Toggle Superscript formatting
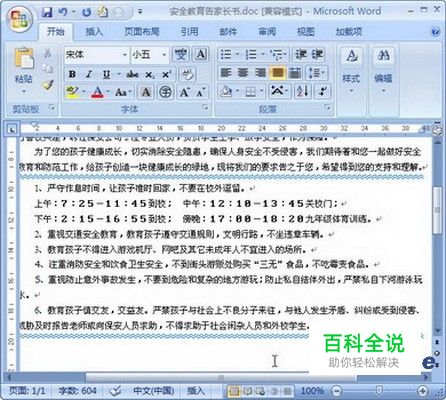The width and height of the screenshot is (446, 400). (166, 74)
